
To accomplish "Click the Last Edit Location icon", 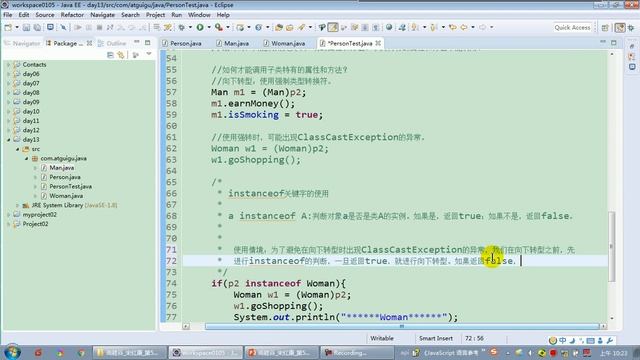I will [x=453, y=27].
